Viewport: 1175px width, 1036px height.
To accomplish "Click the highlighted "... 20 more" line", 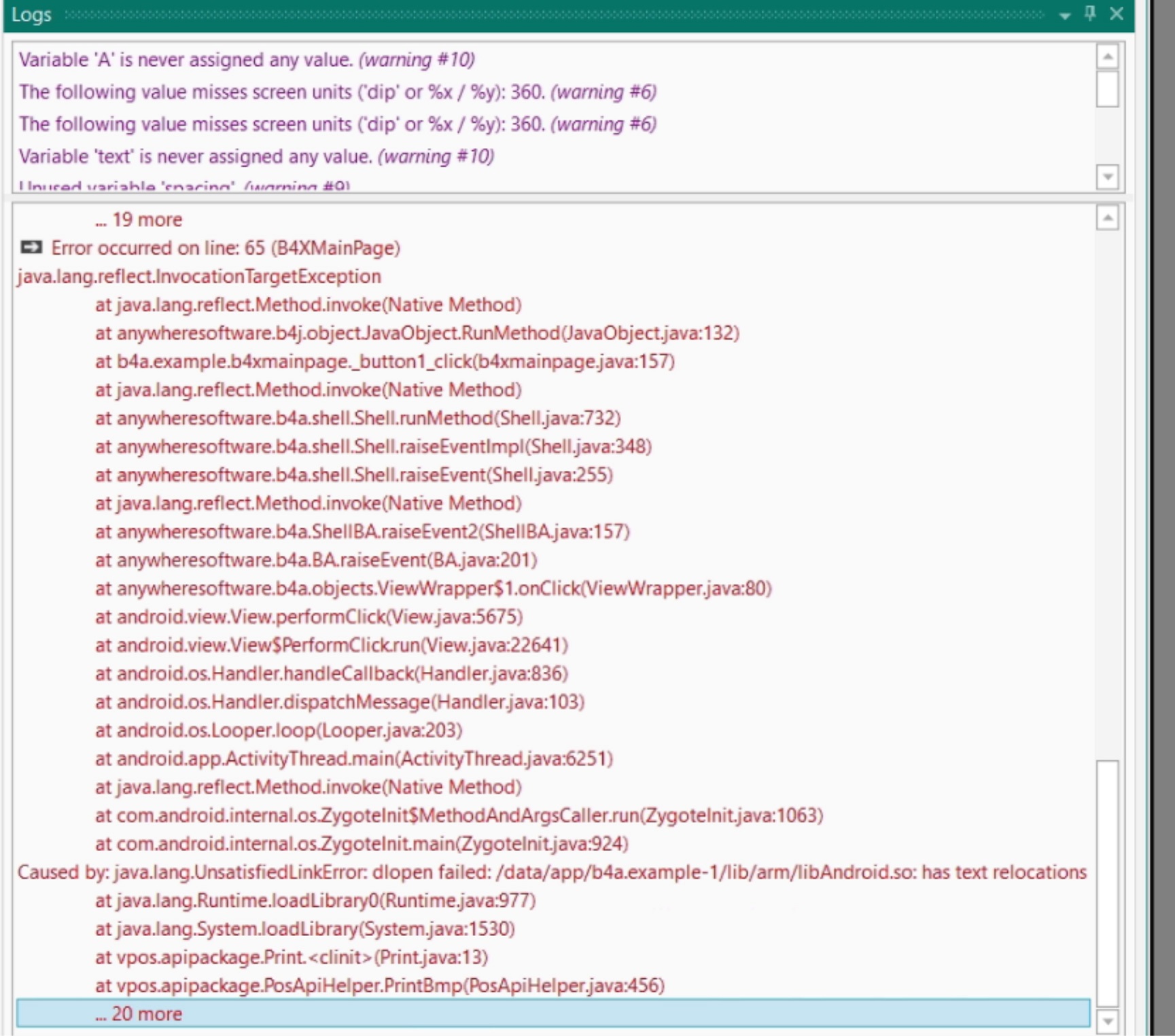I will (x=553, y=1014).
